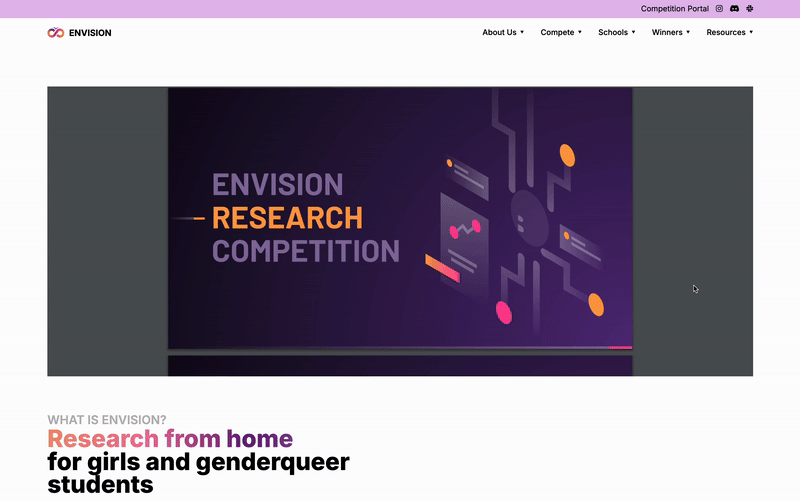Open the Competition Portal link

click(x=674, y=9)
